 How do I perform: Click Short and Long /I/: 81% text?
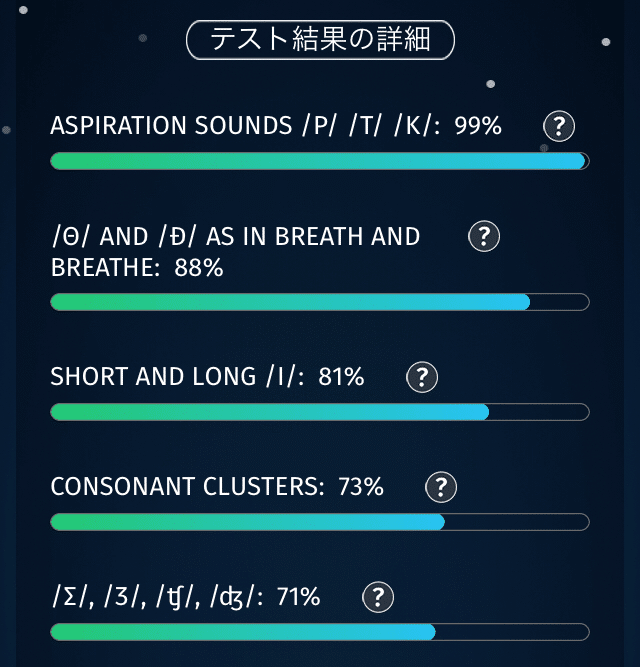[x=207, y=377]
